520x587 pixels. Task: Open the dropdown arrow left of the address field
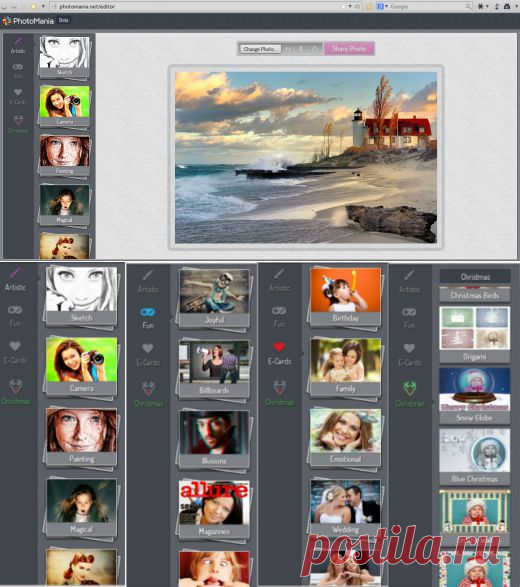(x=43, y=6)
